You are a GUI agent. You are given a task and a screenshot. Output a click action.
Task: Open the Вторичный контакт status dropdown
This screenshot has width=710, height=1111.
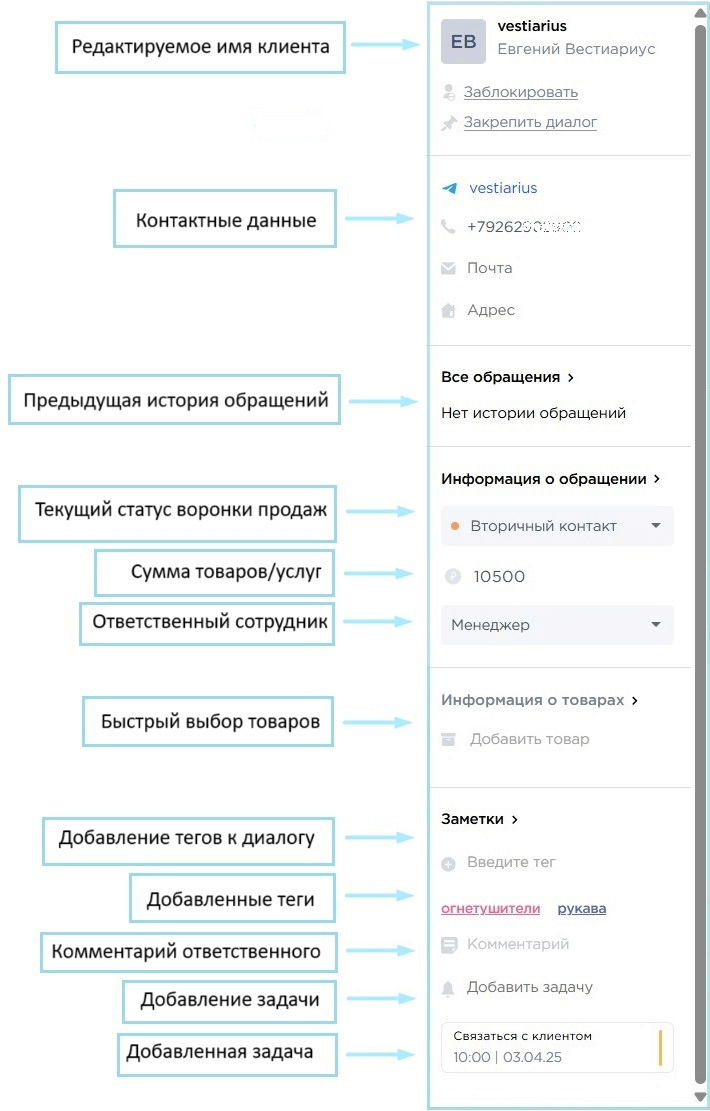coord(557,526)
